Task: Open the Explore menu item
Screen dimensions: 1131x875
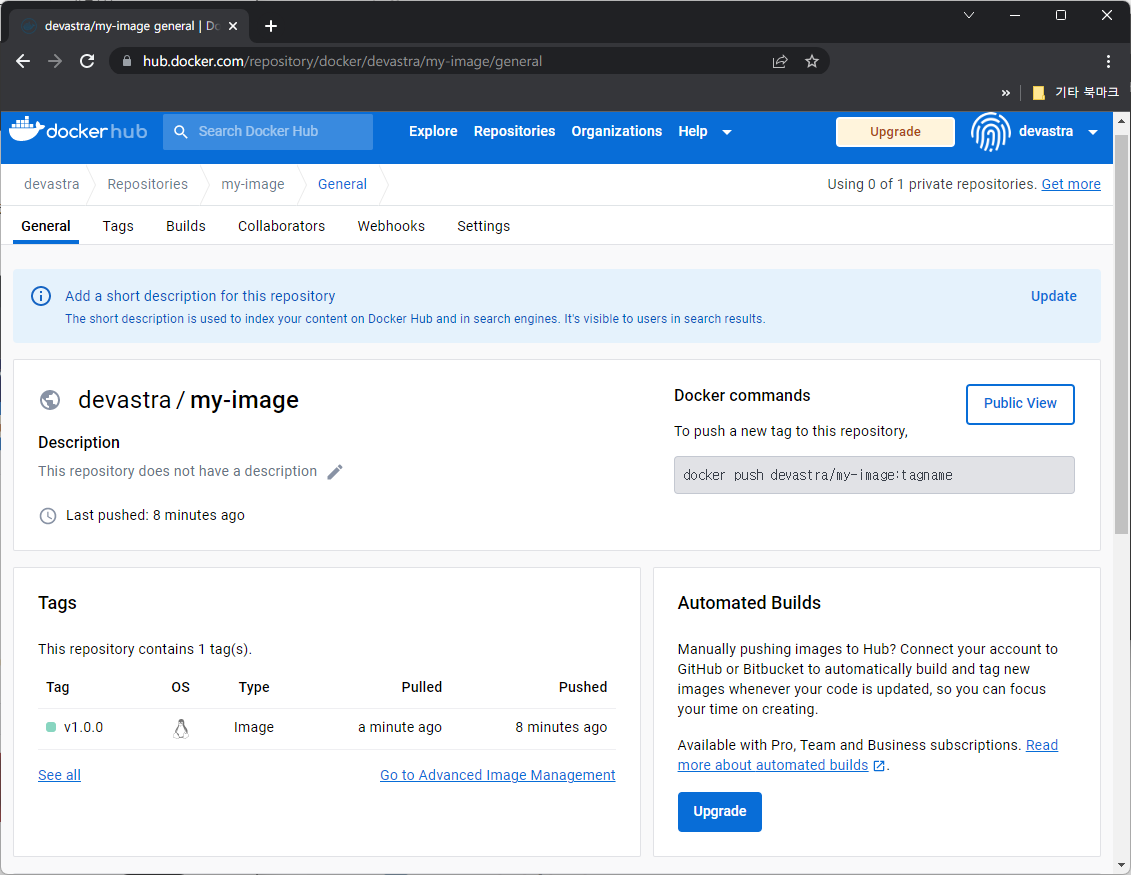Action: tap(433, 131)
